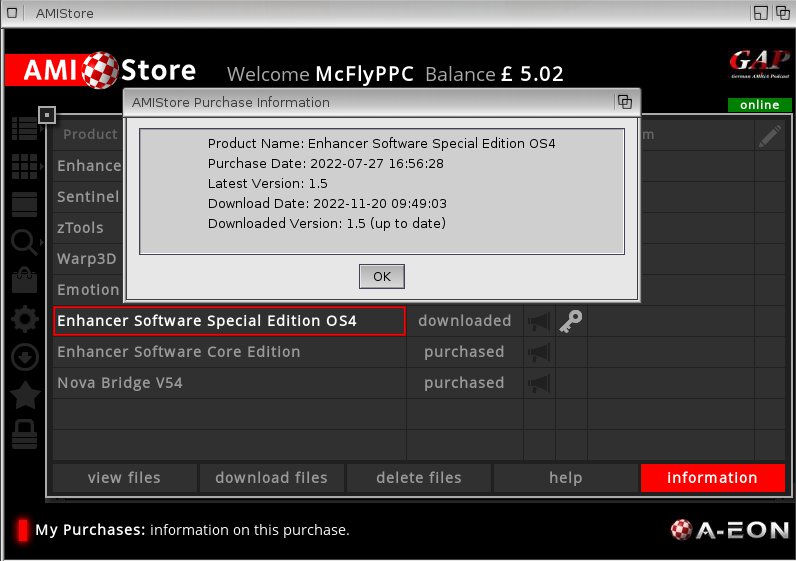Viewport: 796px width, 561px height.
Task: Select the banner rows view sidebar icon
Action: click(24, 204)
